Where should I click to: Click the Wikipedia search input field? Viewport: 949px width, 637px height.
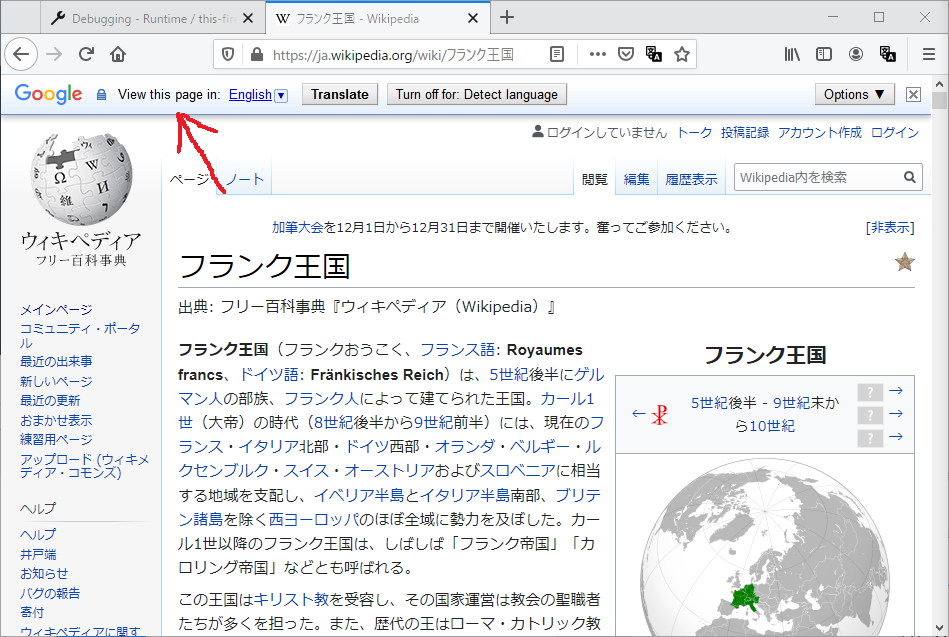[818, 177]
